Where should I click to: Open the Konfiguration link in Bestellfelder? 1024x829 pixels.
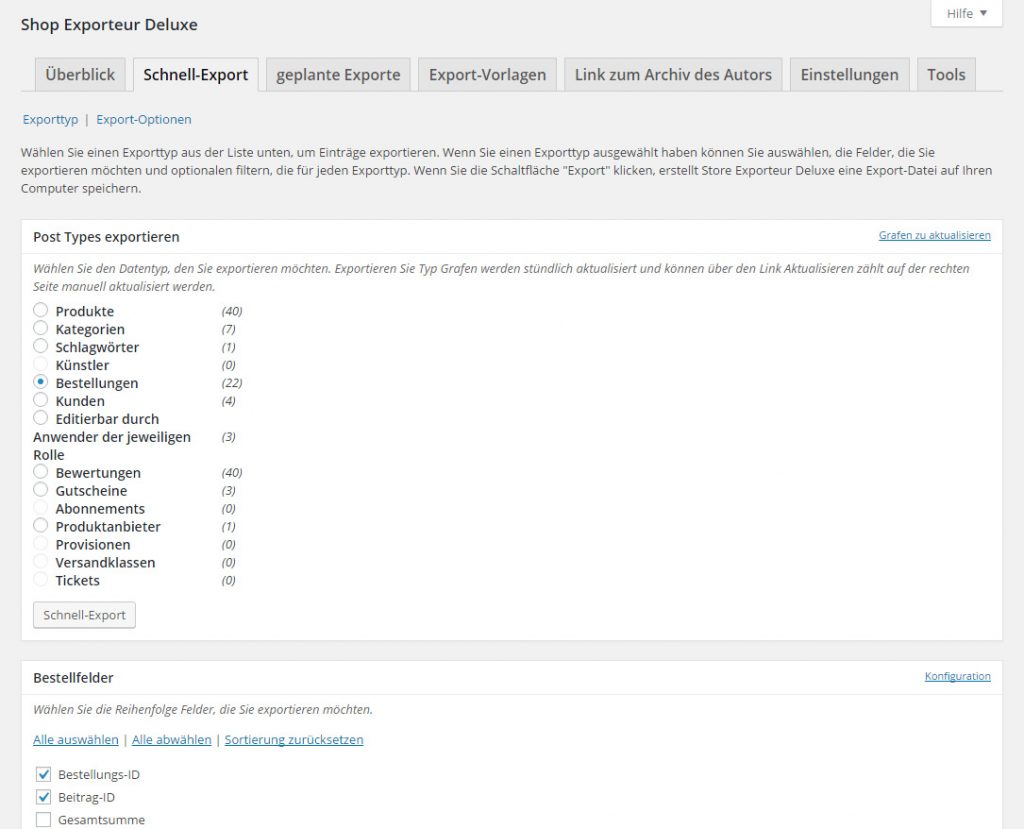coord(957,676)
